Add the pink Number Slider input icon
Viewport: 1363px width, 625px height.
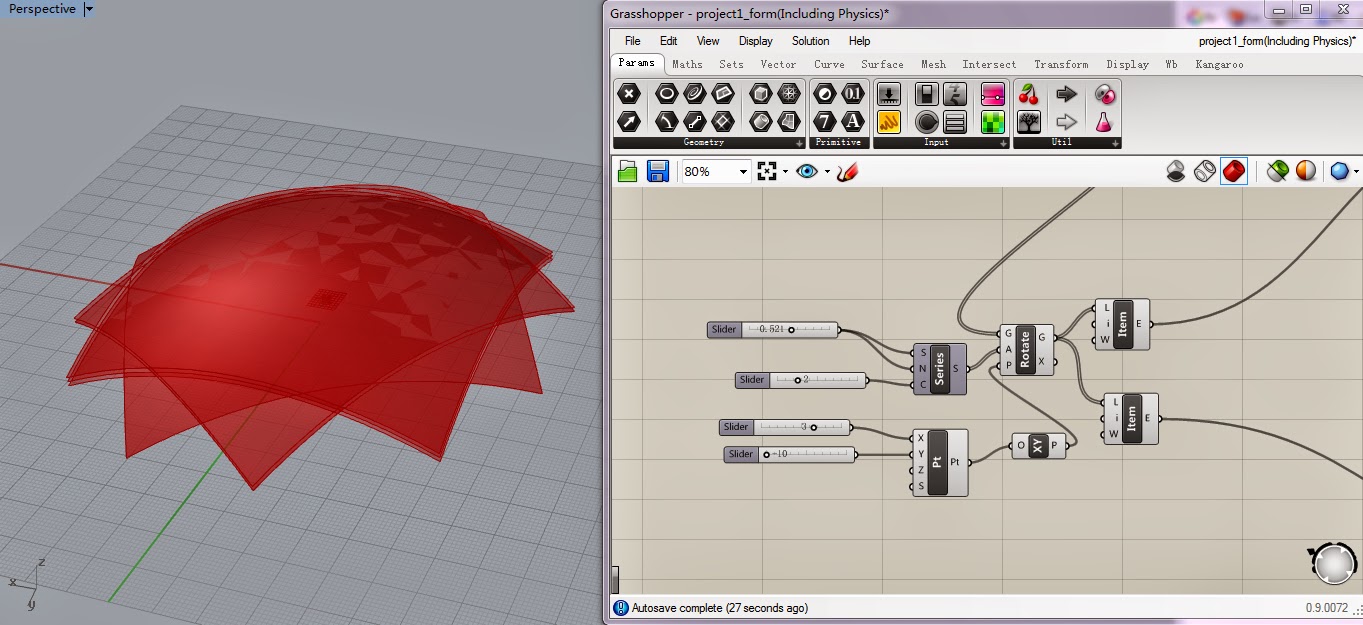(993, 94)
